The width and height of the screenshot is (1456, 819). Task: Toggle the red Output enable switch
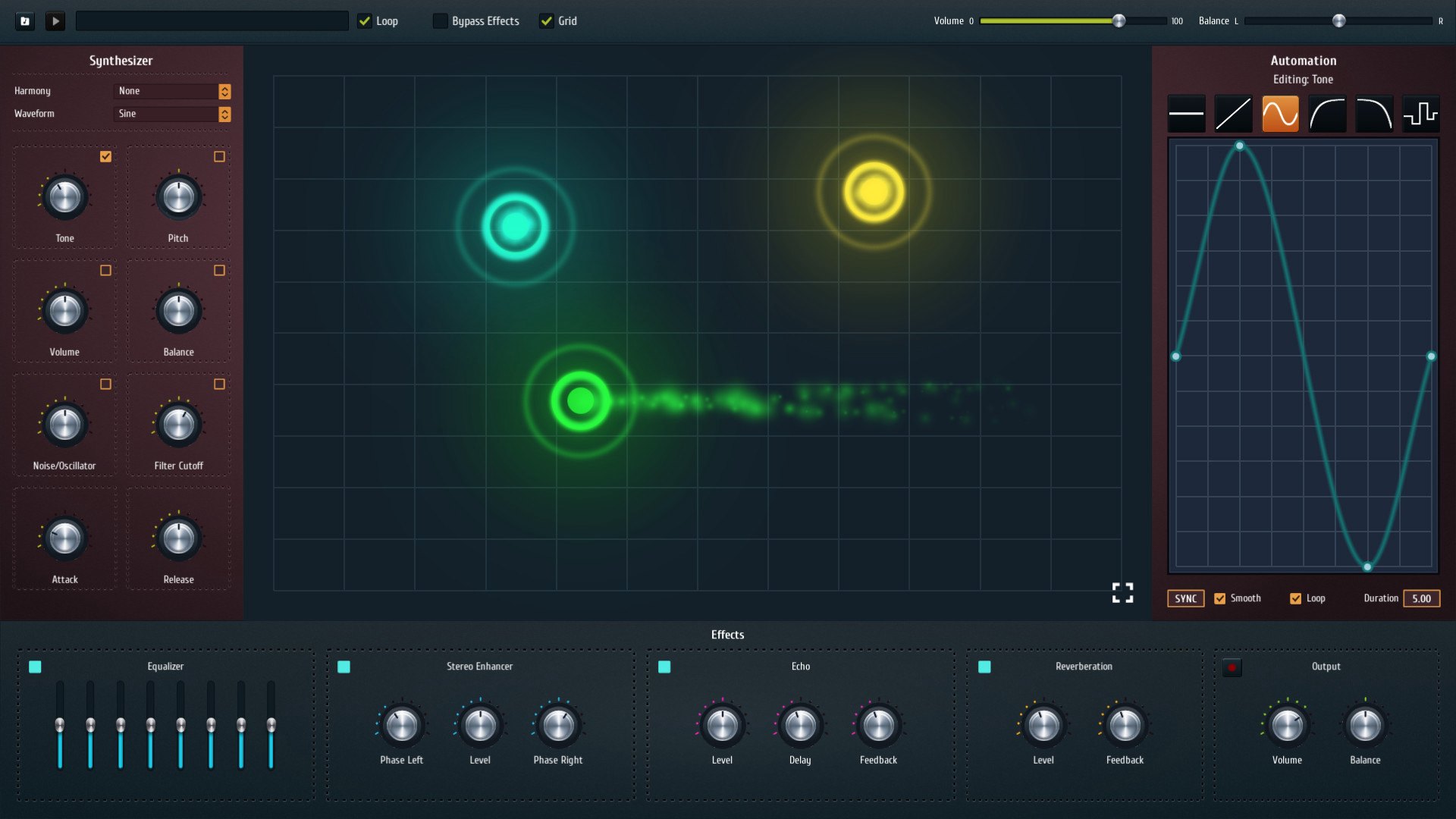point(1232,667)
